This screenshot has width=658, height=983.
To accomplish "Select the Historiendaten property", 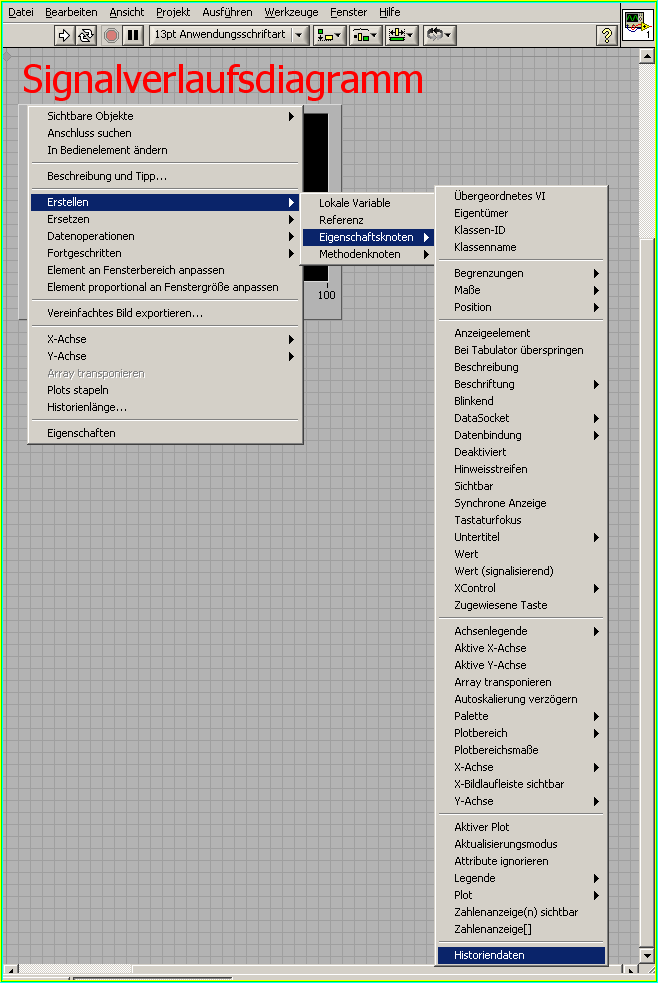I will [x=521, y=955].
